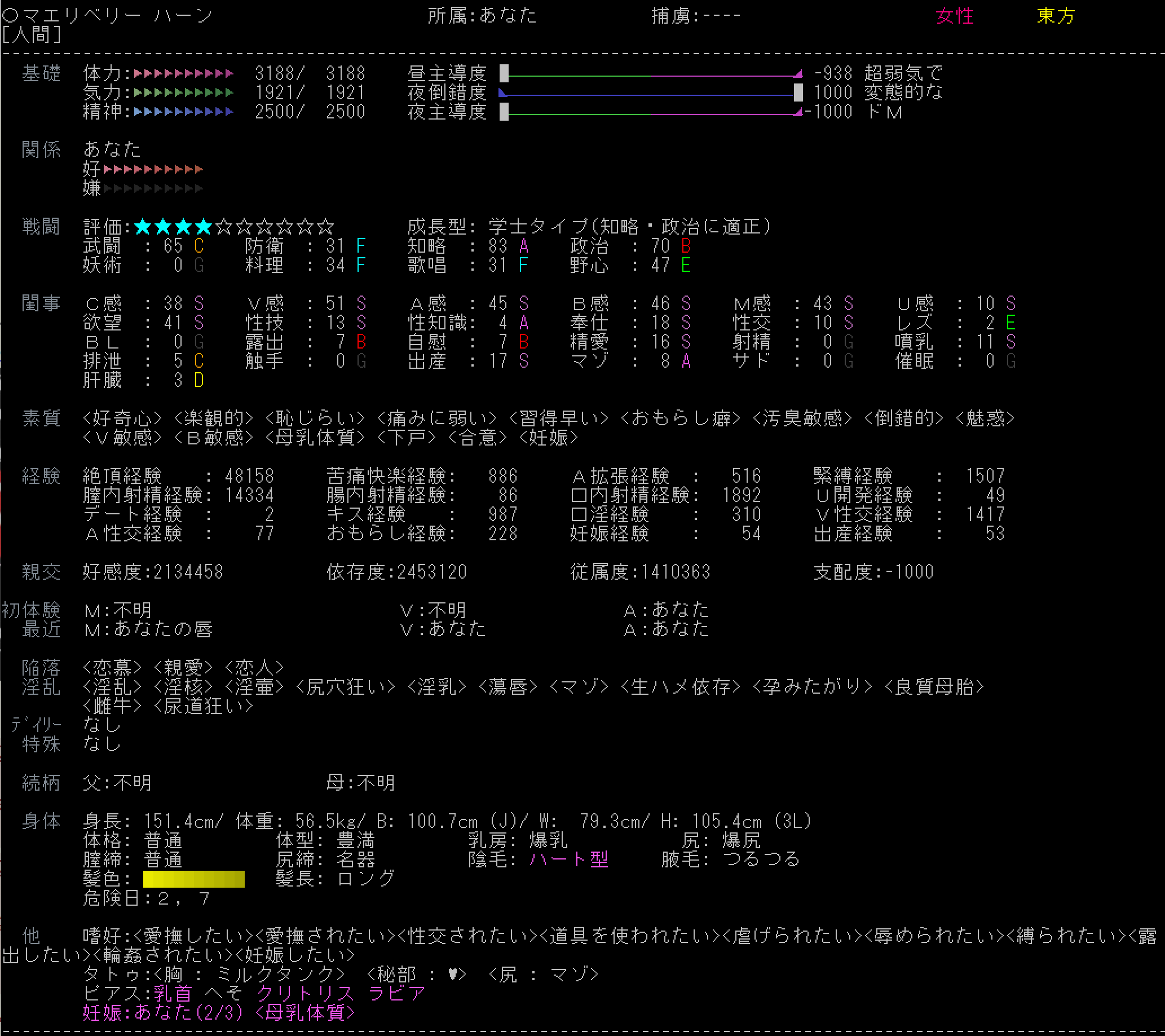Click the yellow 東方 label
The image size is (1165, 1036).
point(1056,16)
